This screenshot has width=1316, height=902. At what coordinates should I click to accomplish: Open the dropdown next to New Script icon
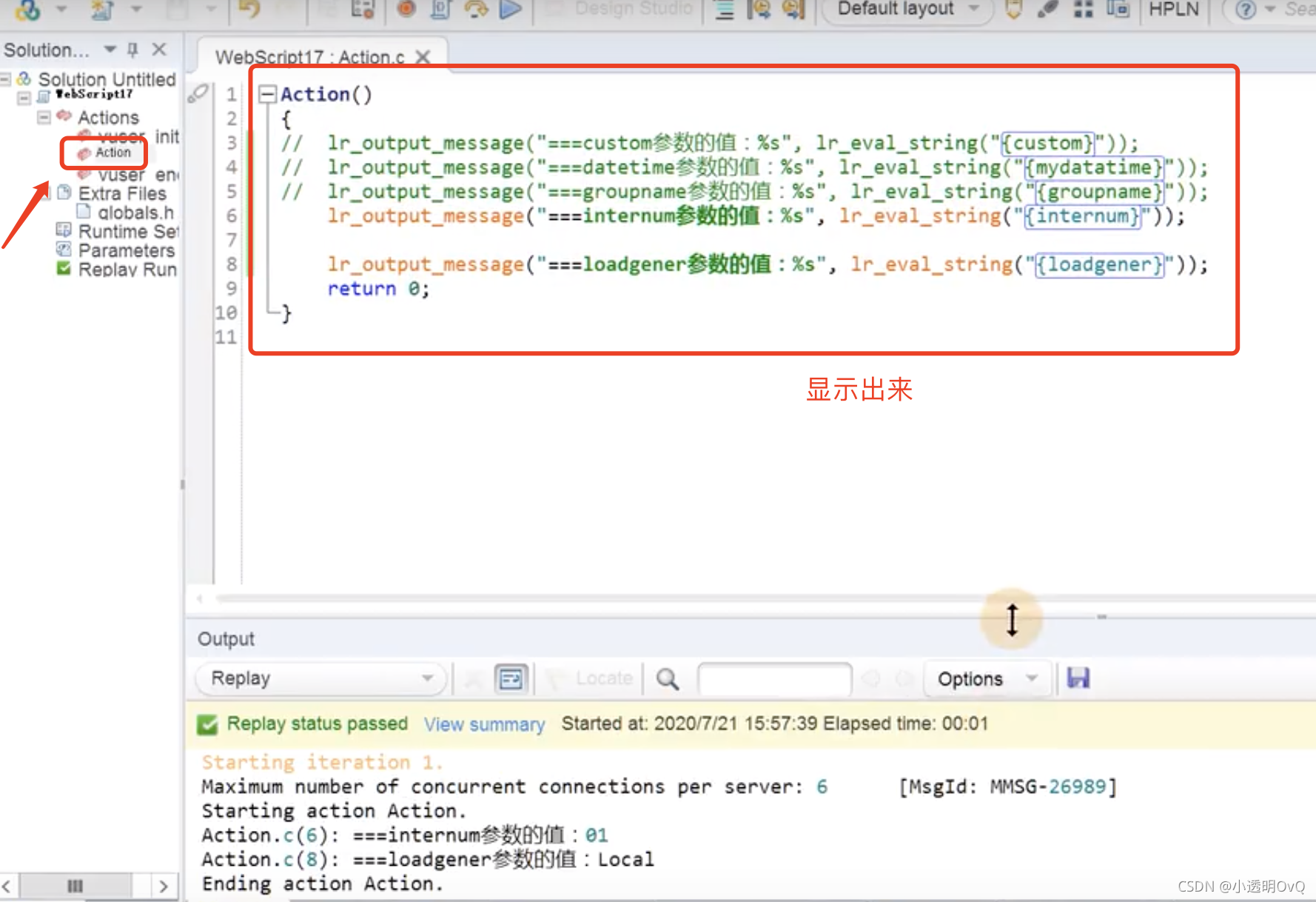click(x=136, y=10)
